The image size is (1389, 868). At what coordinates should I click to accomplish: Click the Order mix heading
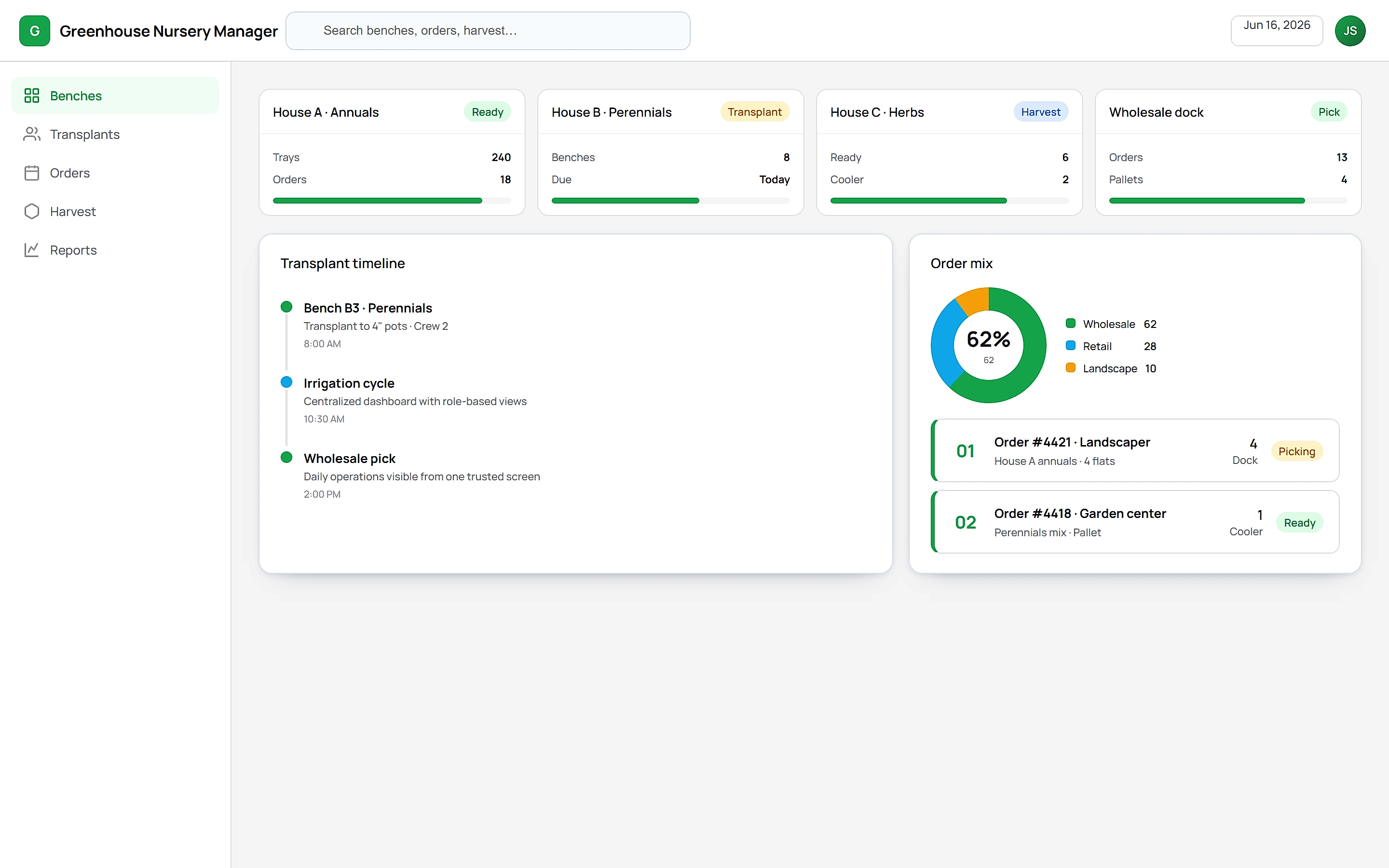coord(961,263)
